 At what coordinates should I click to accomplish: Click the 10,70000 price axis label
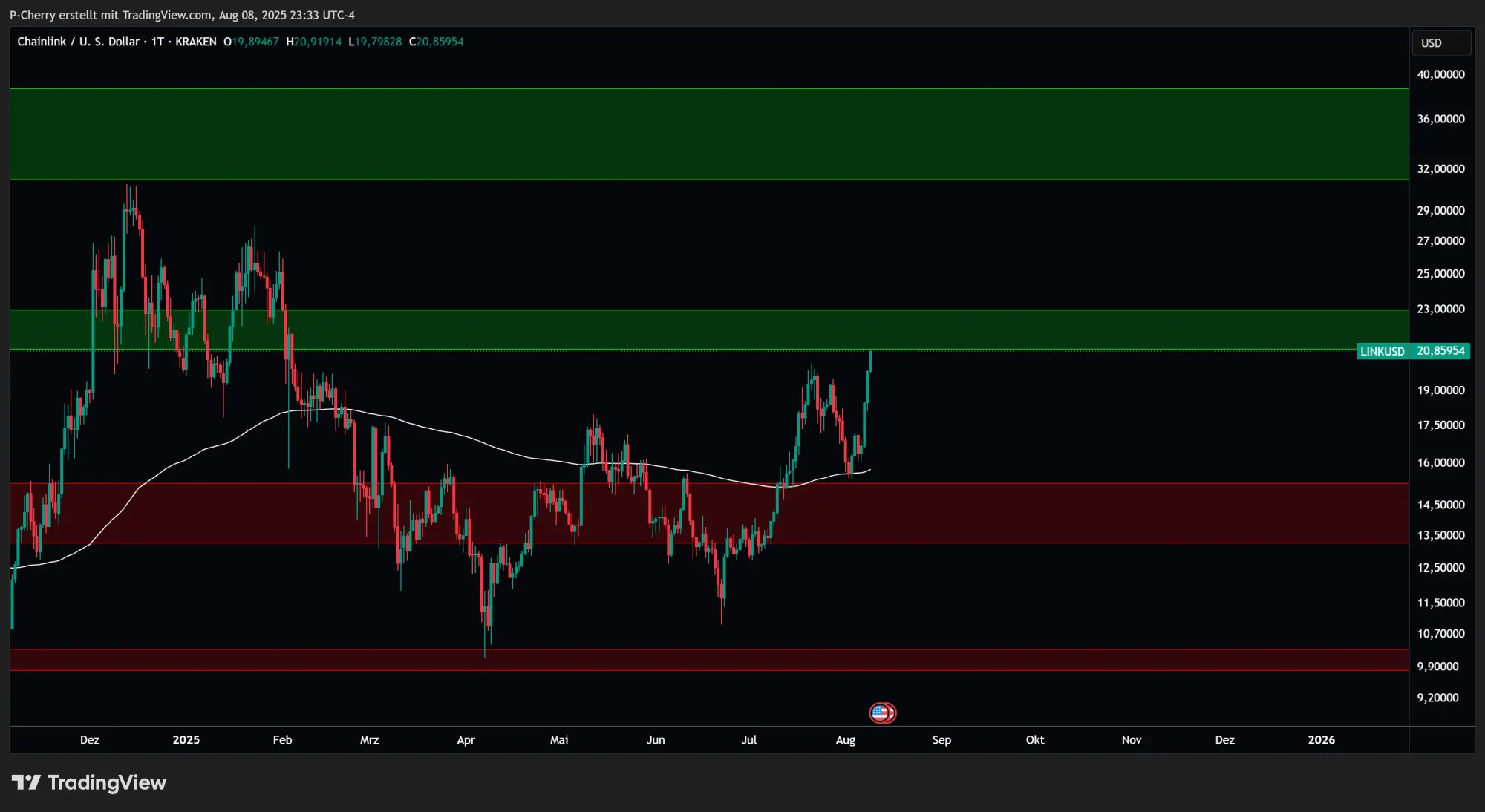[x=1440, y=634]
